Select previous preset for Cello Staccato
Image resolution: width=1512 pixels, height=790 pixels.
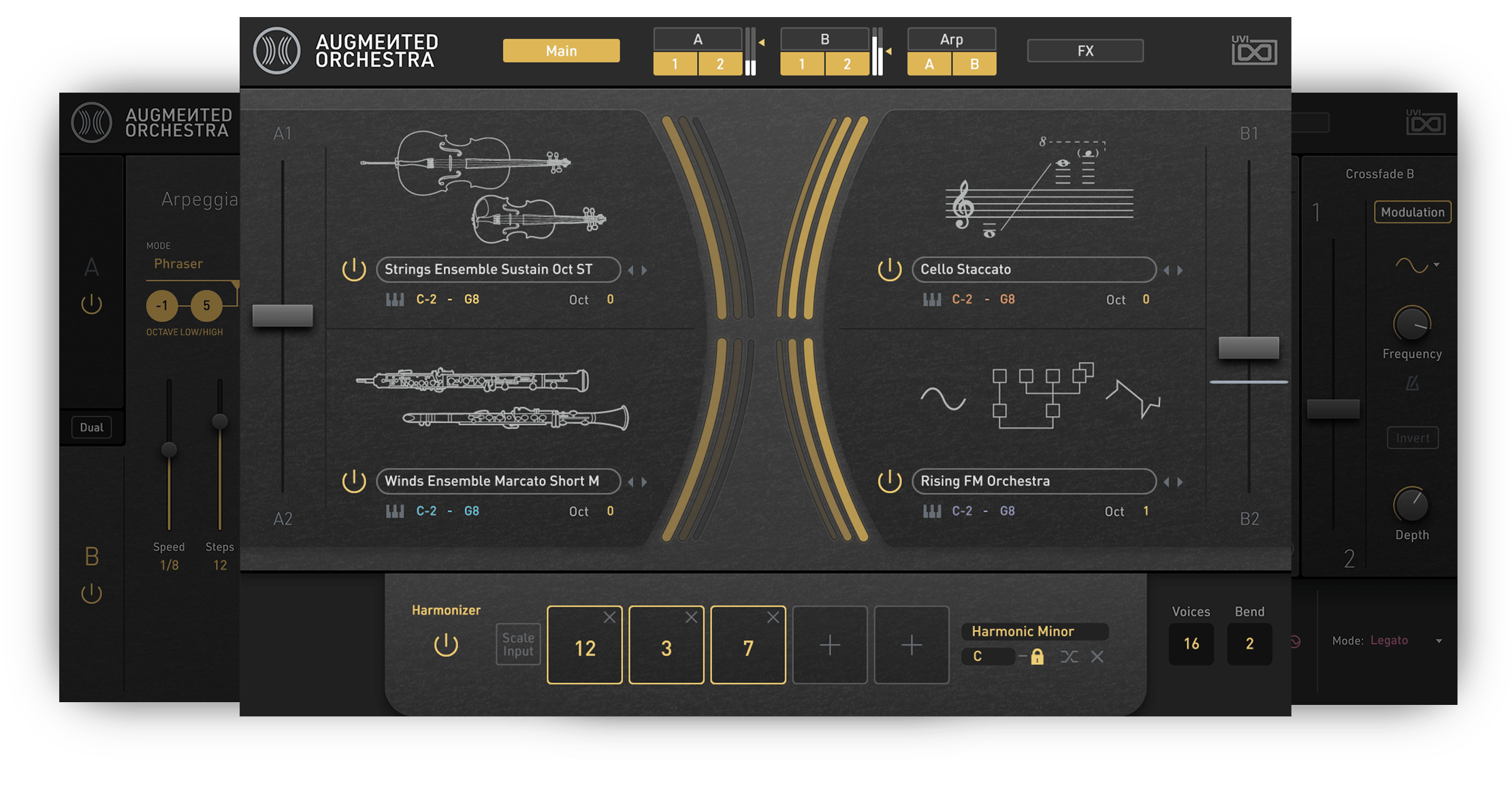point(1167,270)
